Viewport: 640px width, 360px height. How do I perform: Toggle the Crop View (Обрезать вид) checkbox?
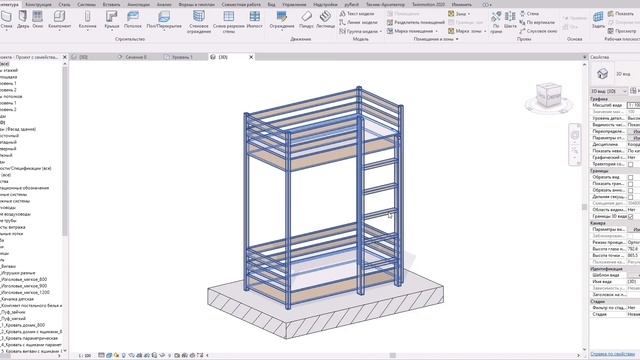pyautogui.click(x=631, y=177)
